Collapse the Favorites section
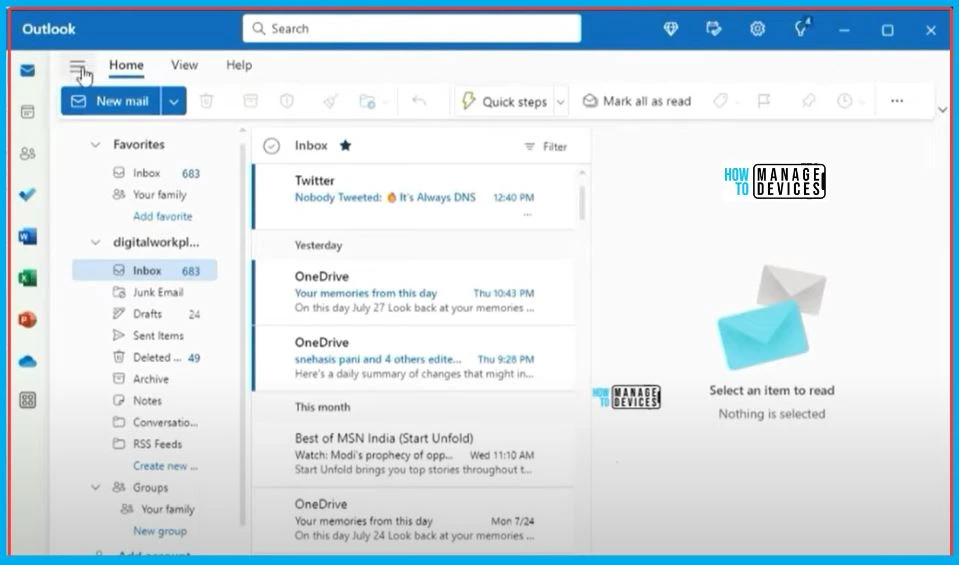This screenshot has height=565, width=959. (x=95, y=145)
